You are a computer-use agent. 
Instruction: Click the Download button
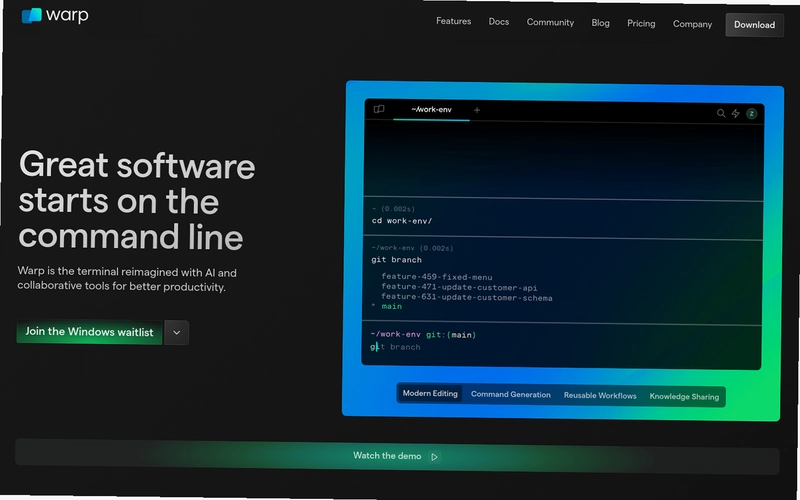[x=754, y=25]
